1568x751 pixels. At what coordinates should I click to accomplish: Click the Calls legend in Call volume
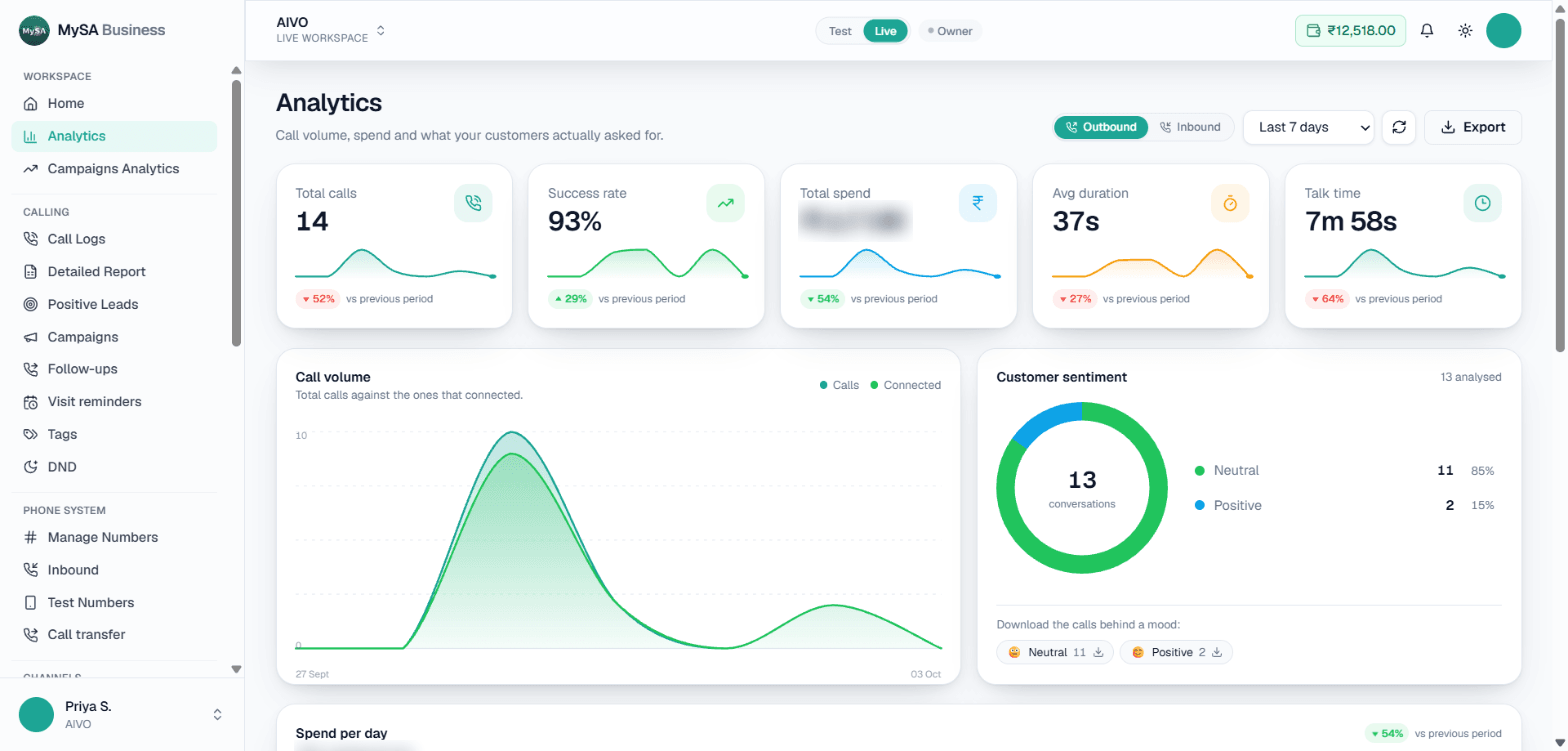[x=839, y=385]
